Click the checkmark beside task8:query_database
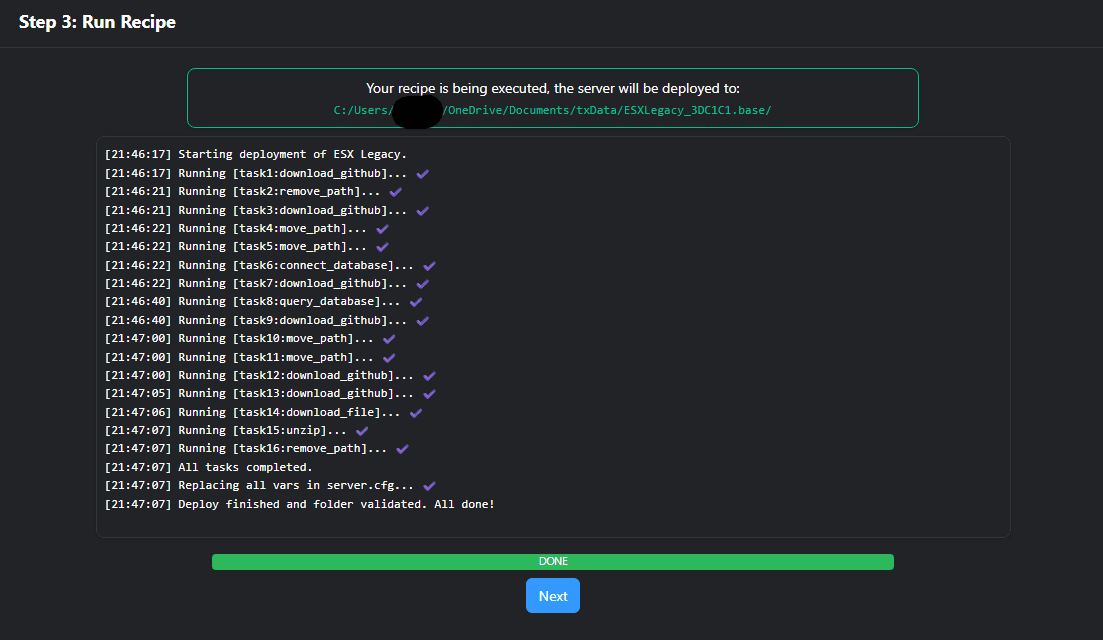 tap(416, 302)
